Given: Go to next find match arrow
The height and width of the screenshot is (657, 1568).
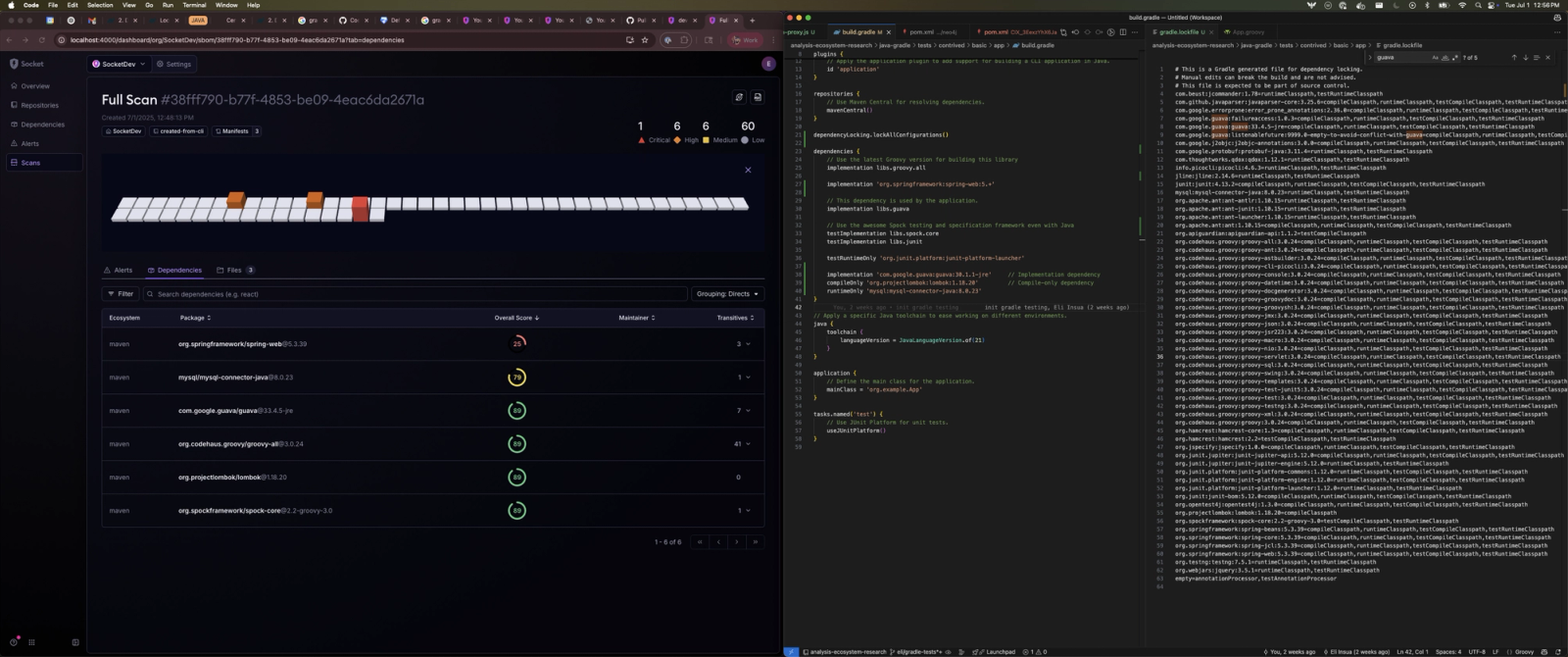Looking at the screenshot, I should pos(1525,58).
